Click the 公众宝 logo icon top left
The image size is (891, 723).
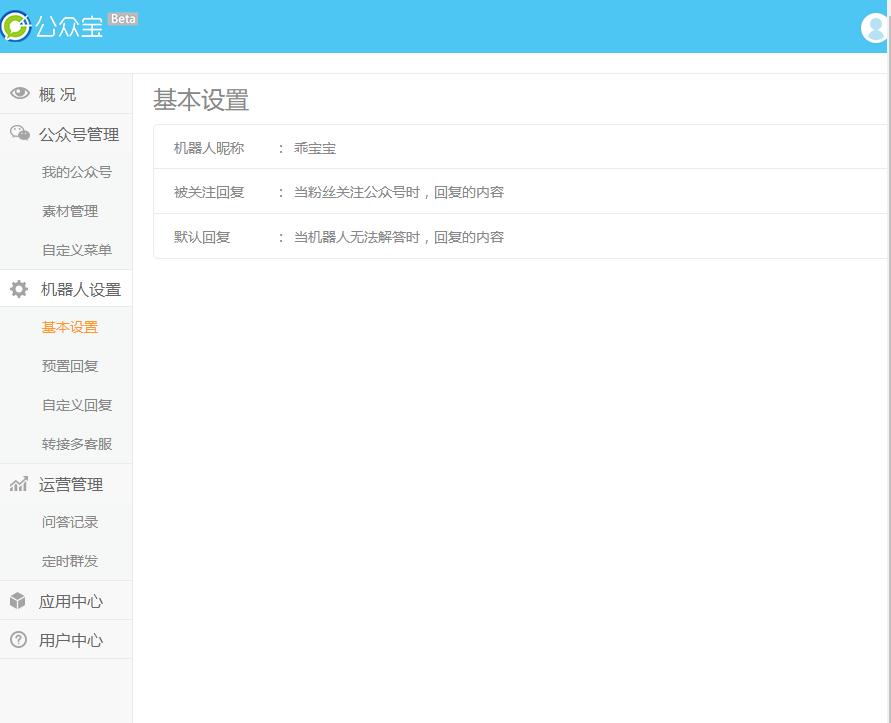[x=16, y=27]
